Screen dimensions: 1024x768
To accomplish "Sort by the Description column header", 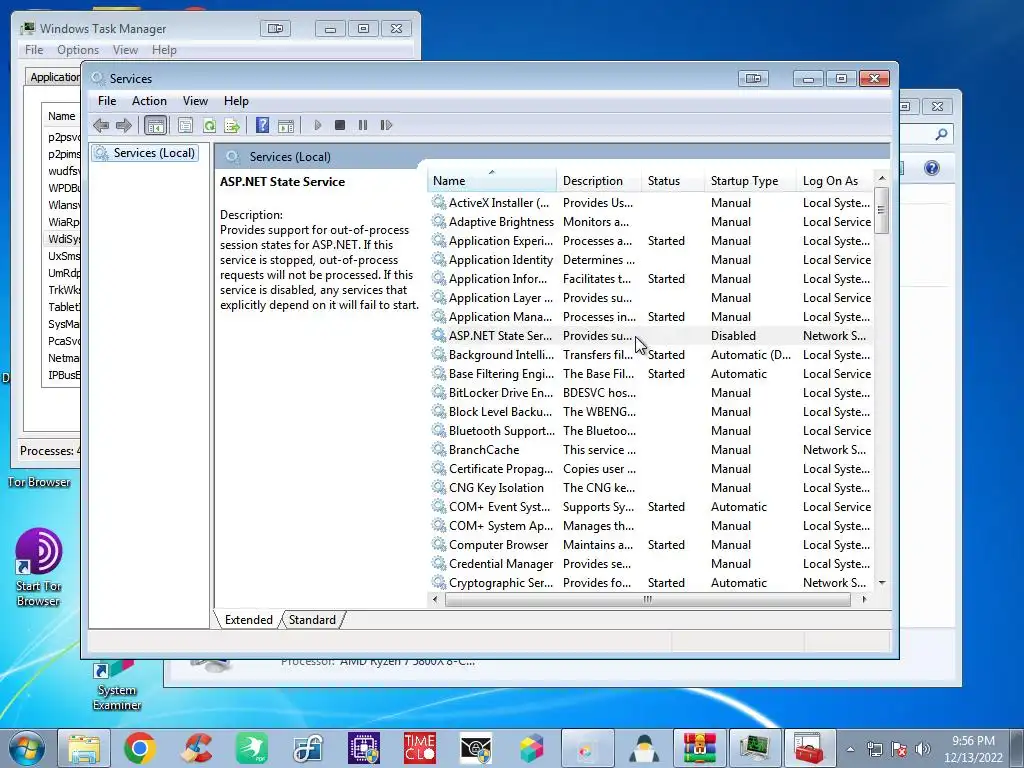I will click(x=598, y=181).
